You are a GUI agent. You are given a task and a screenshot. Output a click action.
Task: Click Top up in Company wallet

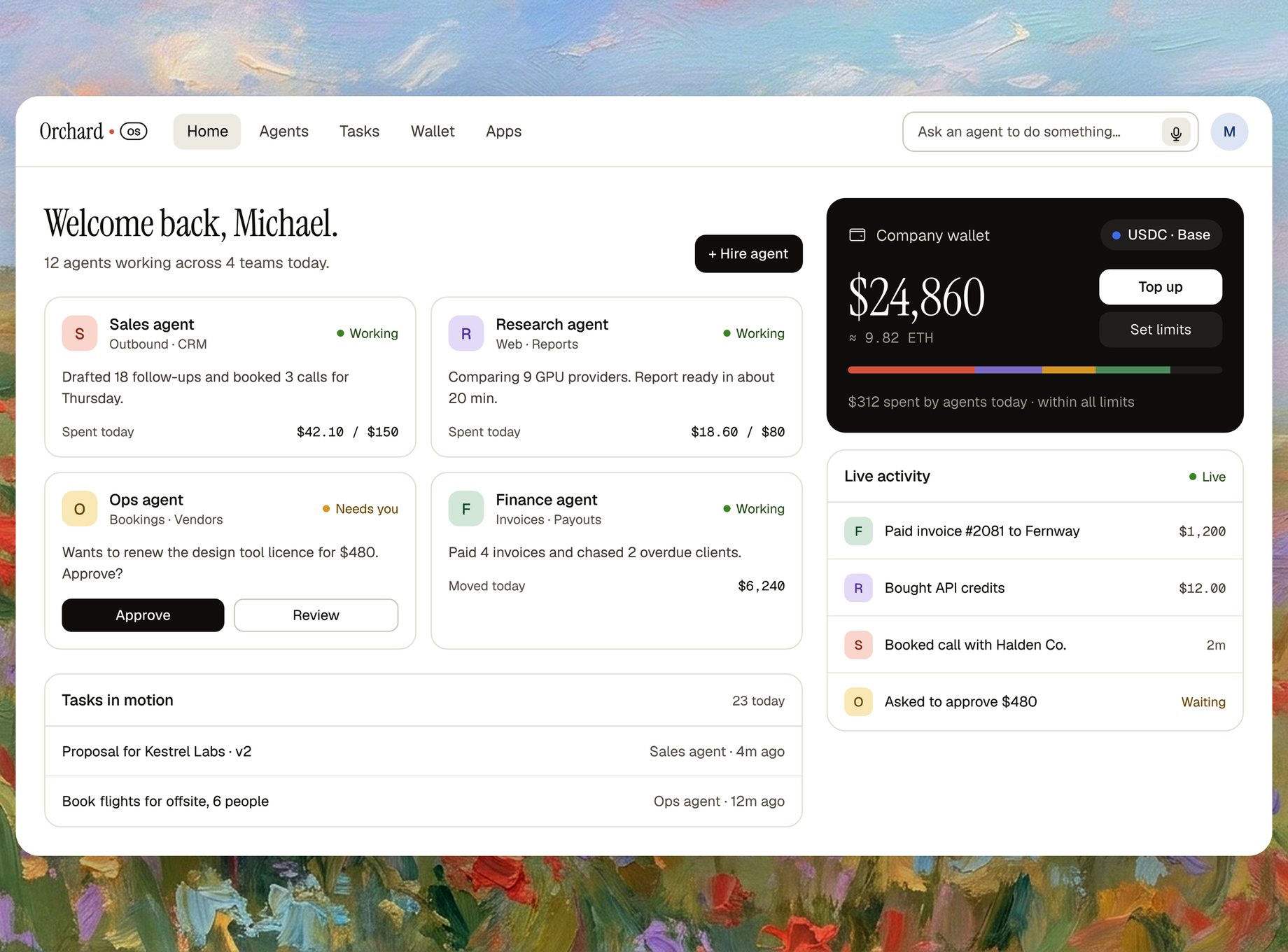pos(1161,287)
